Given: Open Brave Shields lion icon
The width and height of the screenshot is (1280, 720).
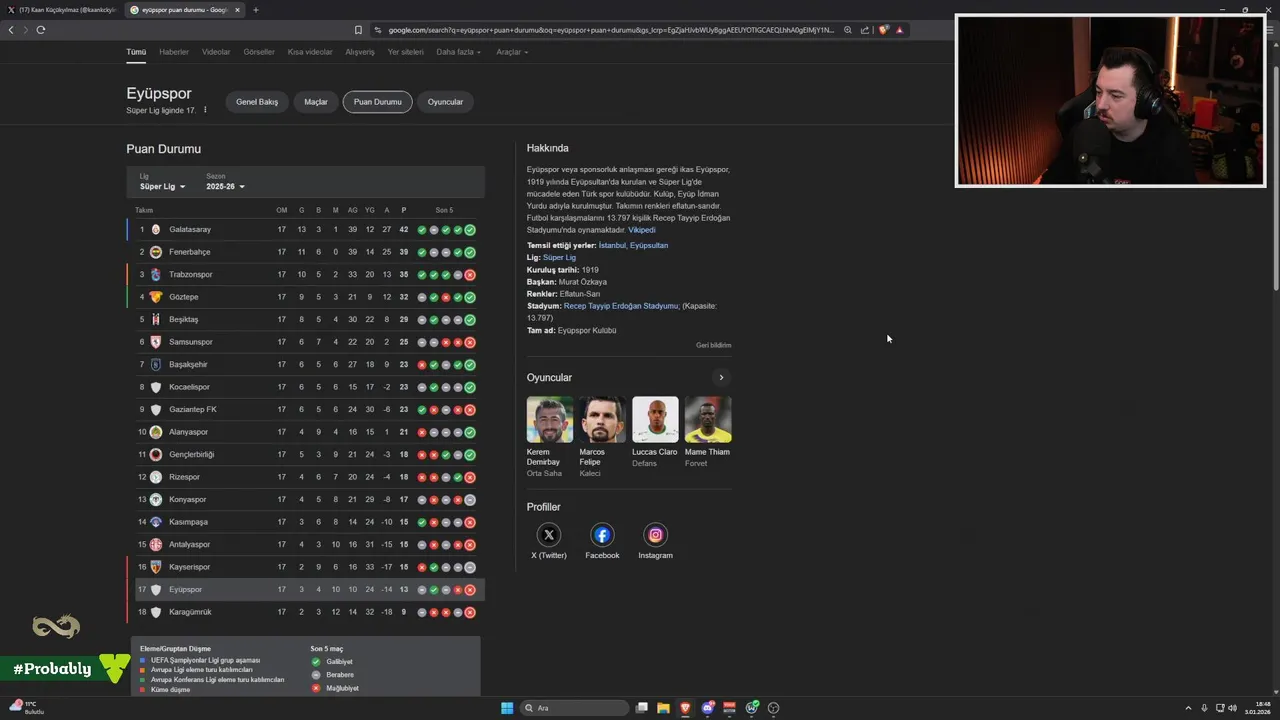Looking at the screenshot, I should coord(883,30).
